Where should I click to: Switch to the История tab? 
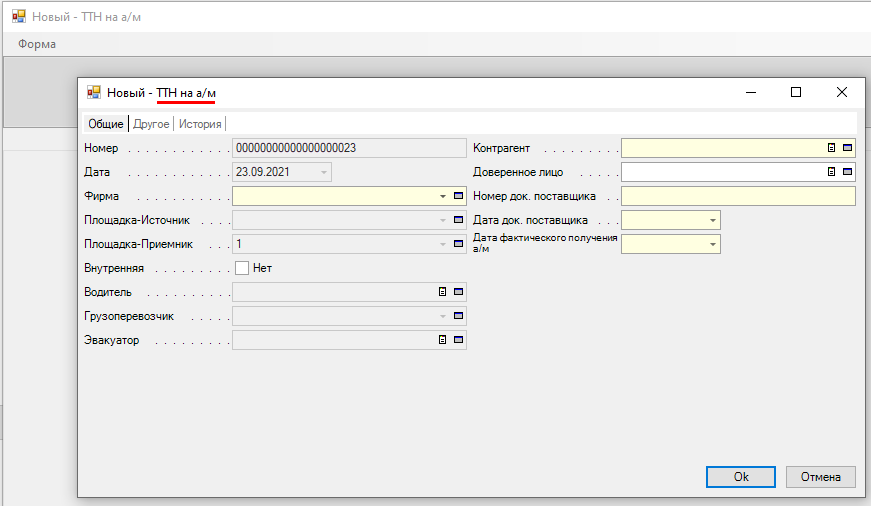pyautogui.click(x=200, y=124)
